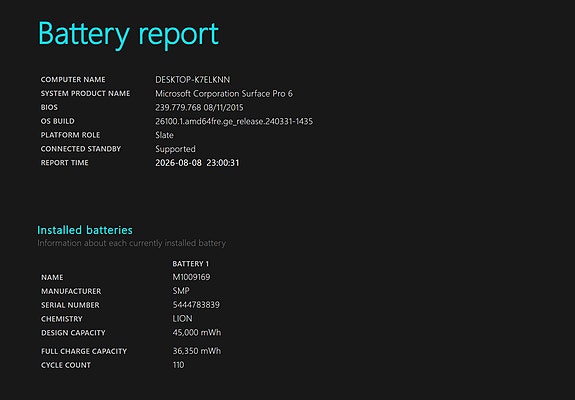
Task: Select the full charge capacity 36,350 mWh
Action: [x=197, y=351]
